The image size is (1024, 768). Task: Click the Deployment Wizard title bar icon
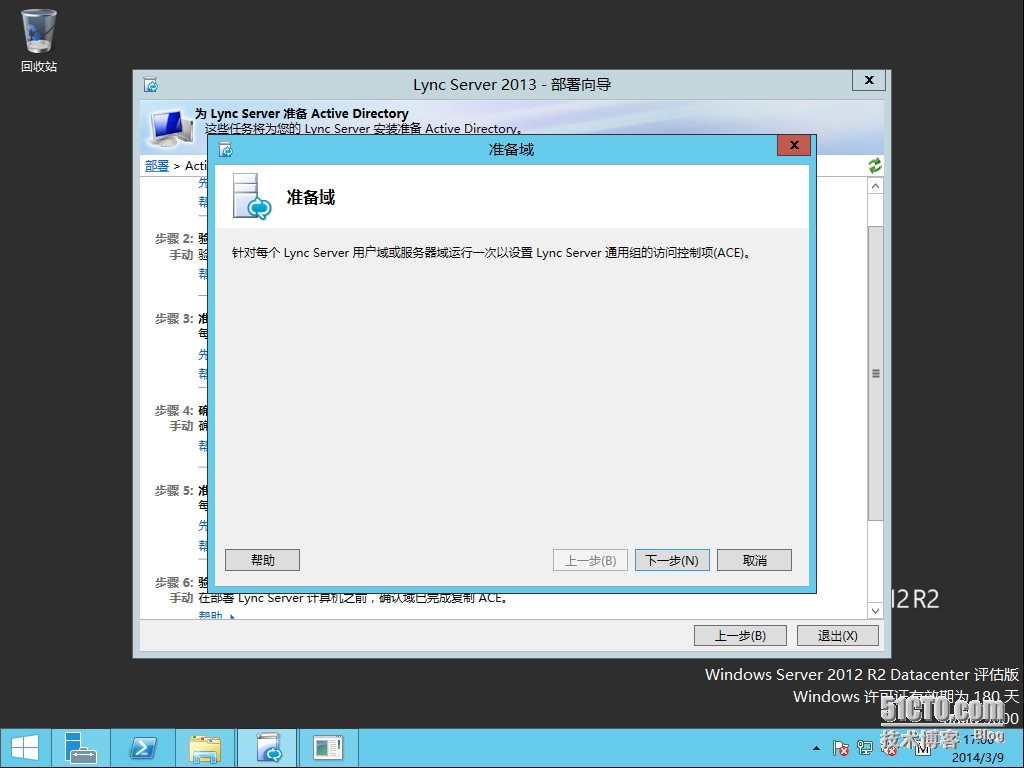151,84
